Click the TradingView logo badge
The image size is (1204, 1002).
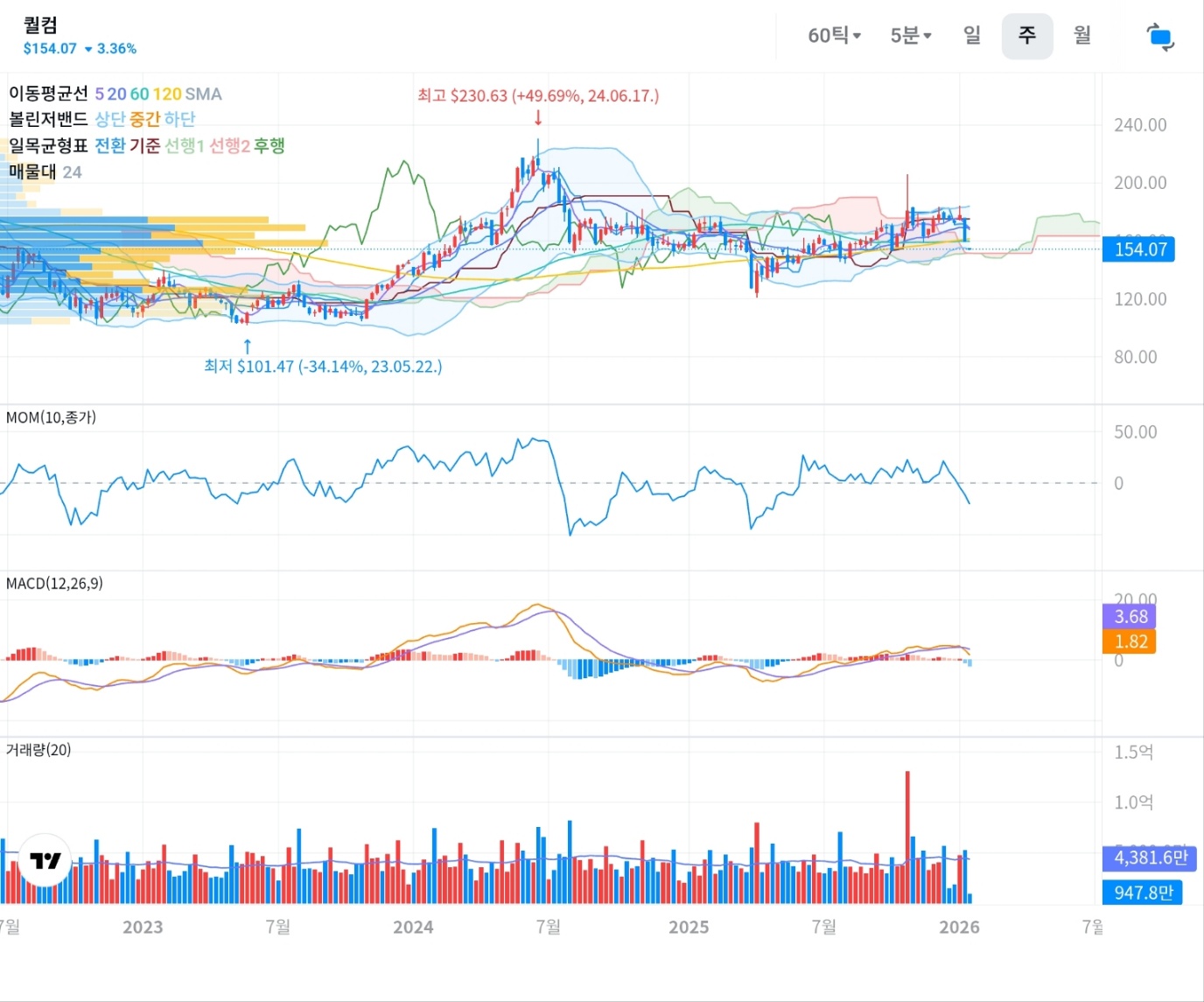point(45,860)
